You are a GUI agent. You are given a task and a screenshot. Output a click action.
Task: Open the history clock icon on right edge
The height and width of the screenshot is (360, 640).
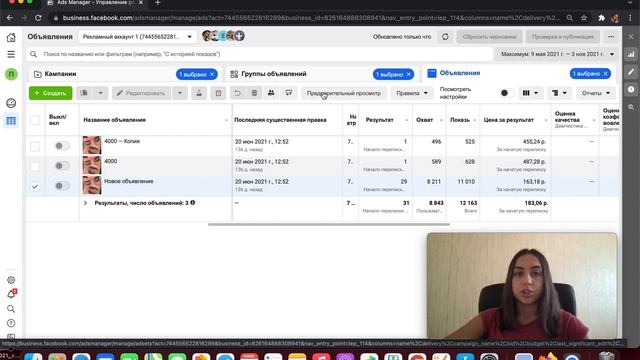click(631, 89)
